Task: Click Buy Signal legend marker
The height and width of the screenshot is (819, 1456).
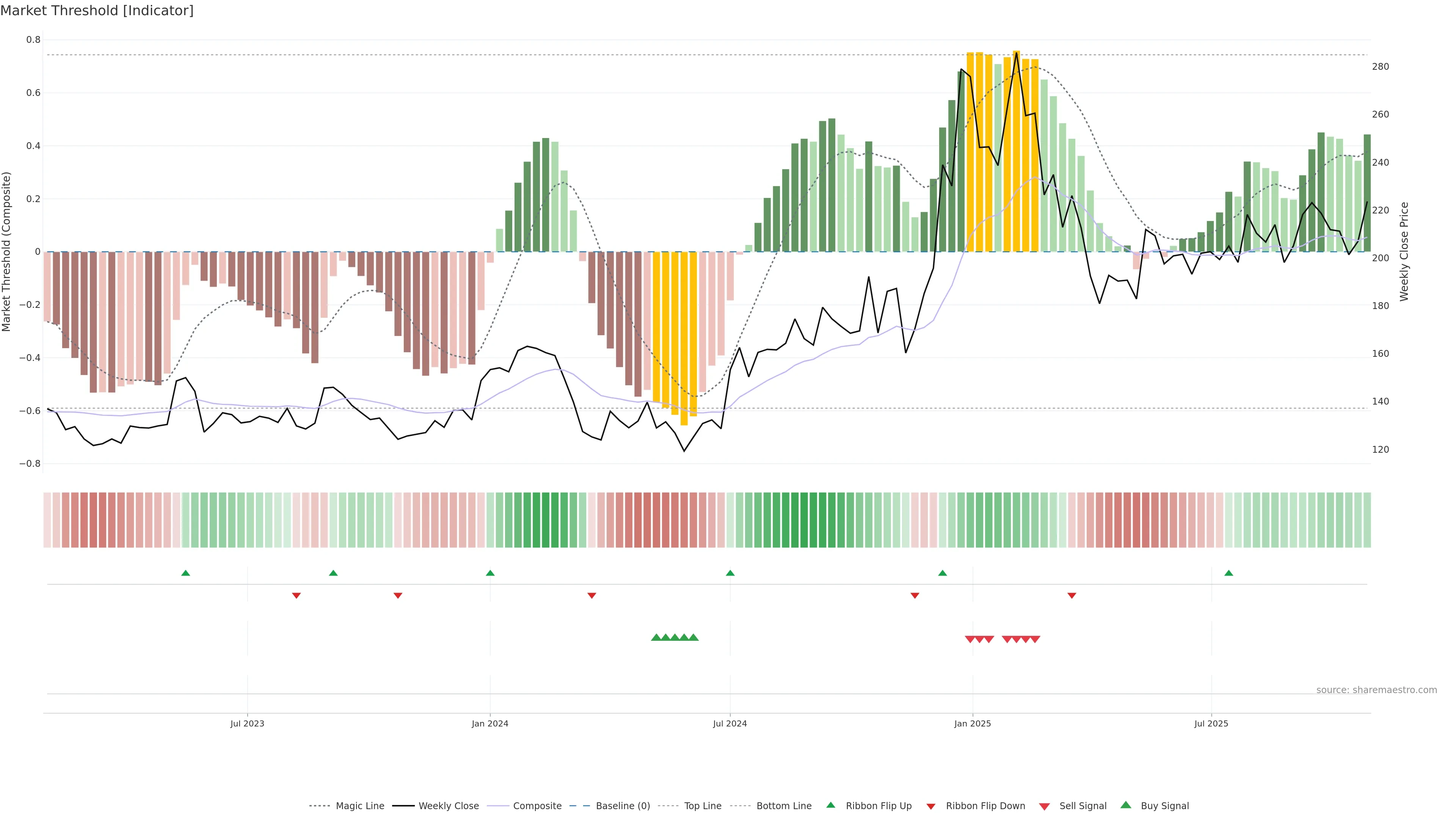Action: (x=1126, y=805)
